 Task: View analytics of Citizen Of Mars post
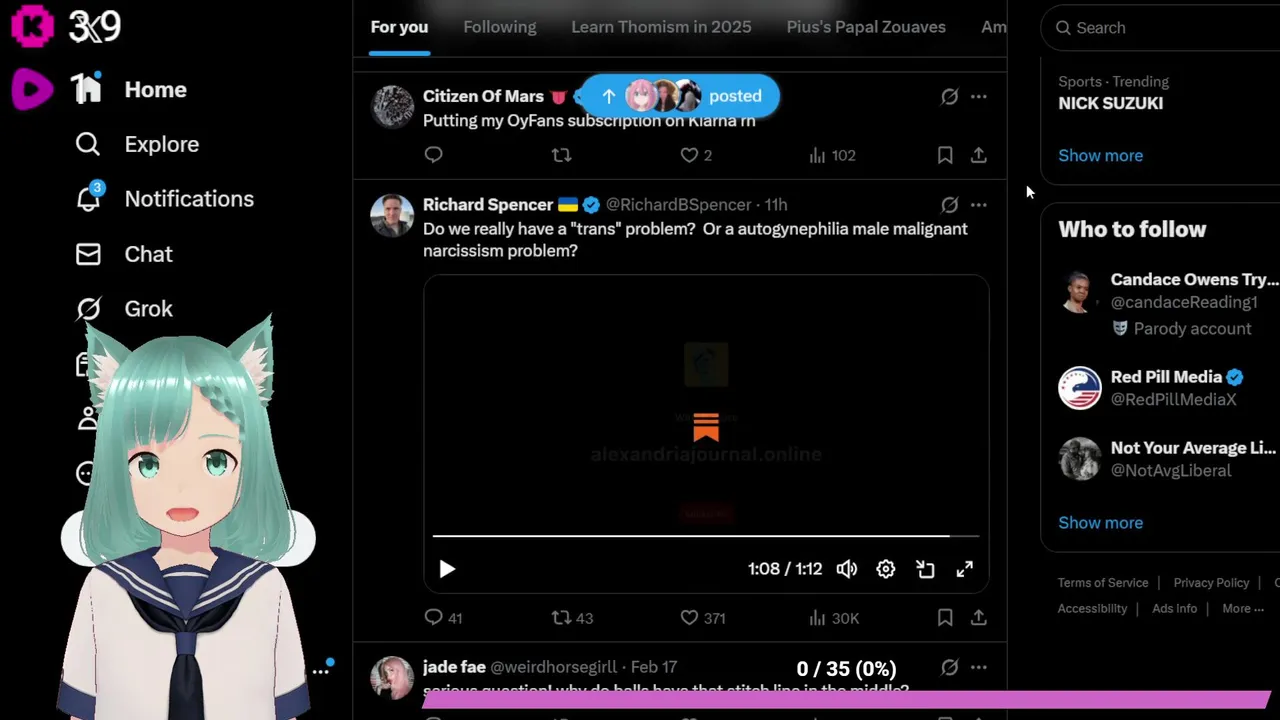(832, 155)
